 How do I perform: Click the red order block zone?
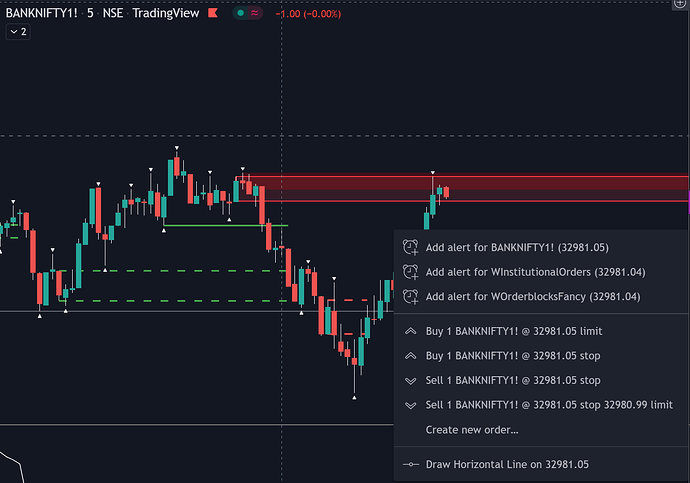[462, 189]
